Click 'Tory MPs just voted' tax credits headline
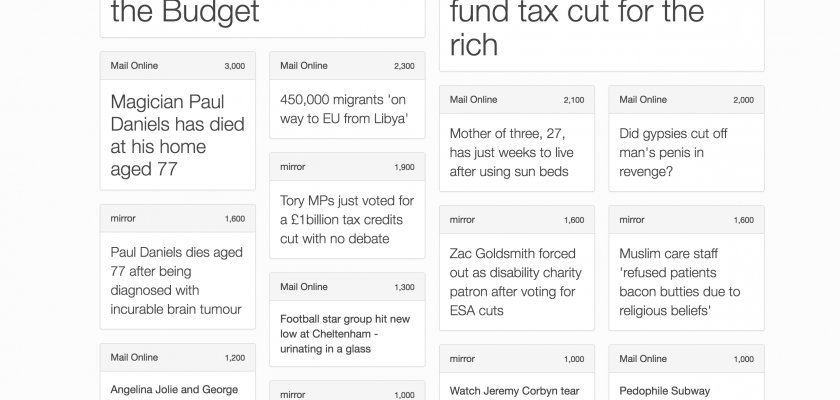Screen dimensions: 840x400 click(347, 220)
